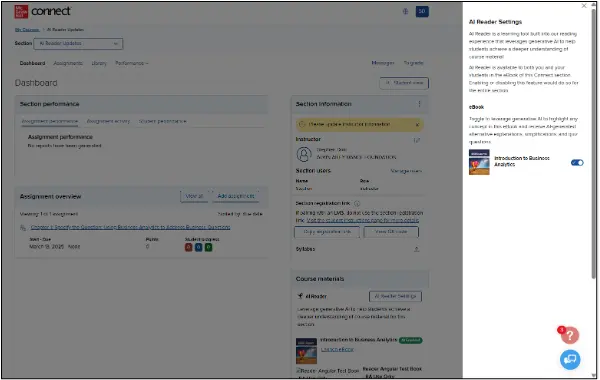
Task: Edit instructor with the pencil icon
Action: tap(417, 140)
